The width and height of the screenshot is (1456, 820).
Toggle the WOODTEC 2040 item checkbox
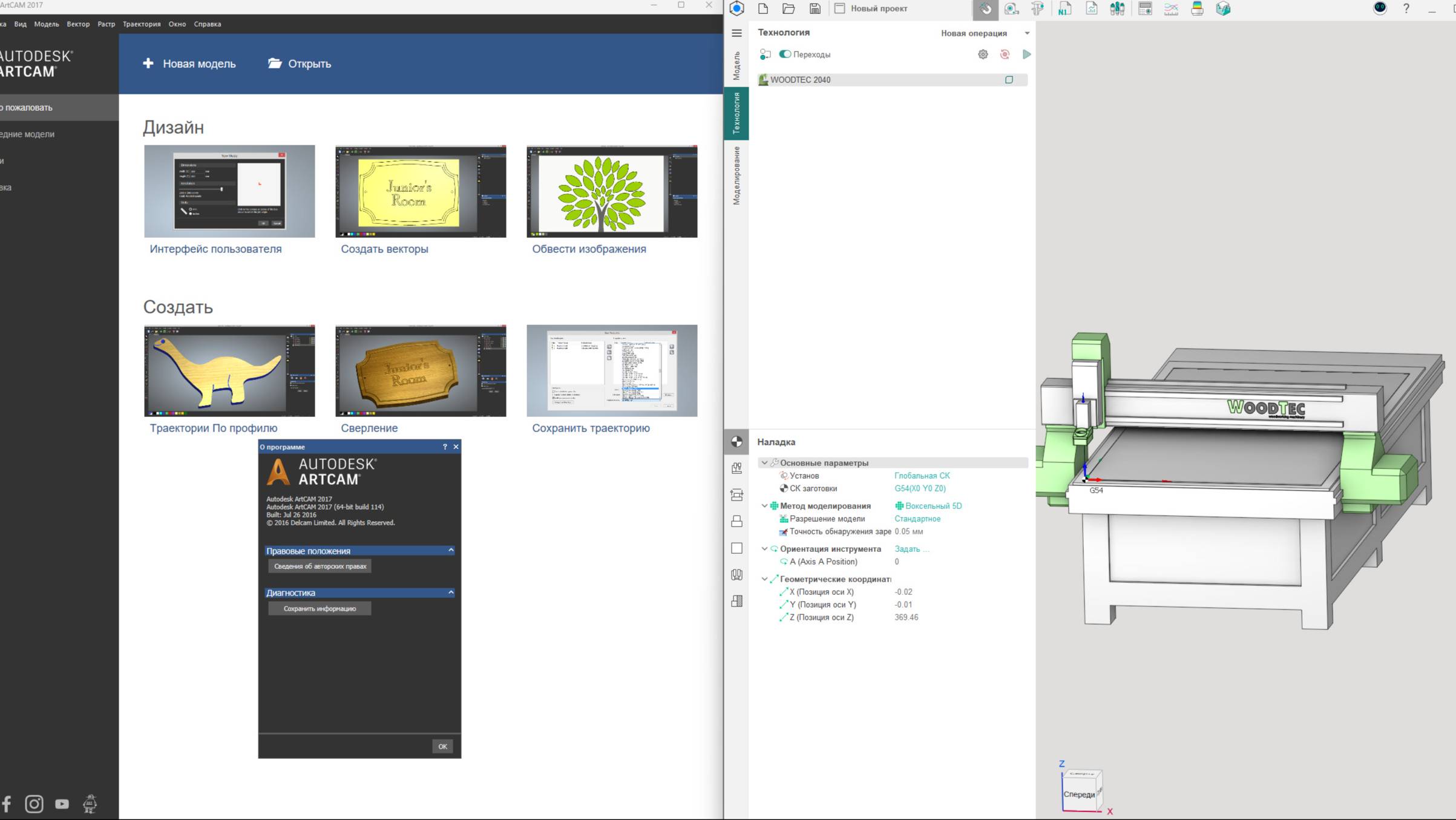[1009, 80]
